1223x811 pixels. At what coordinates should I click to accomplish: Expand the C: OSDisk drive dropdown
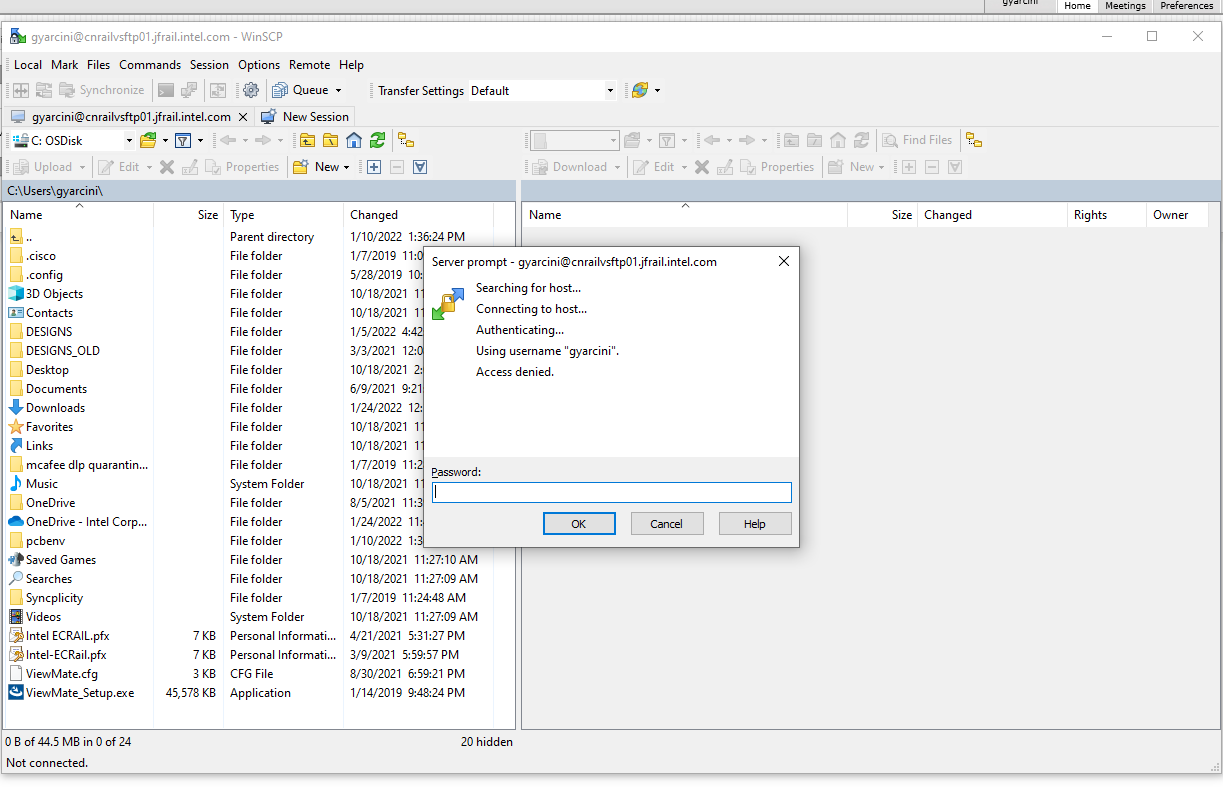pyautogui.click(x=129, y=141)
